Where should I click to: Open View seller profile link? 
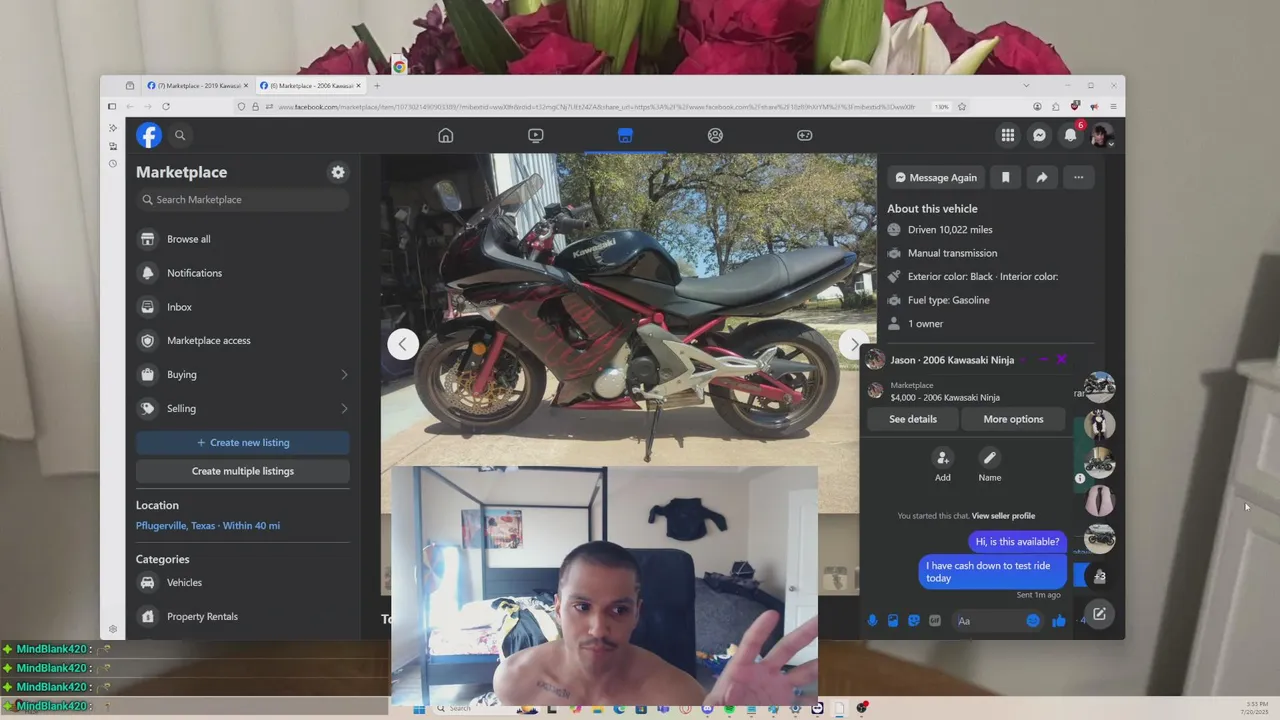[1003, 516]
